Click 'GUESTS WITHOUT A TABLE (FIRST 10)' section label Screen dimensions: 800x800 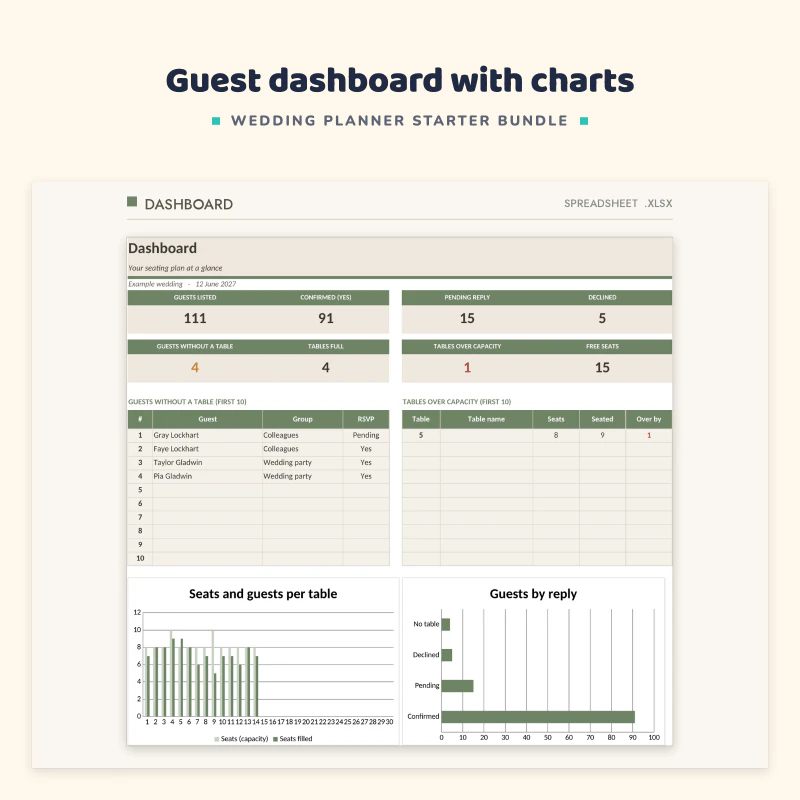(187, 402)
